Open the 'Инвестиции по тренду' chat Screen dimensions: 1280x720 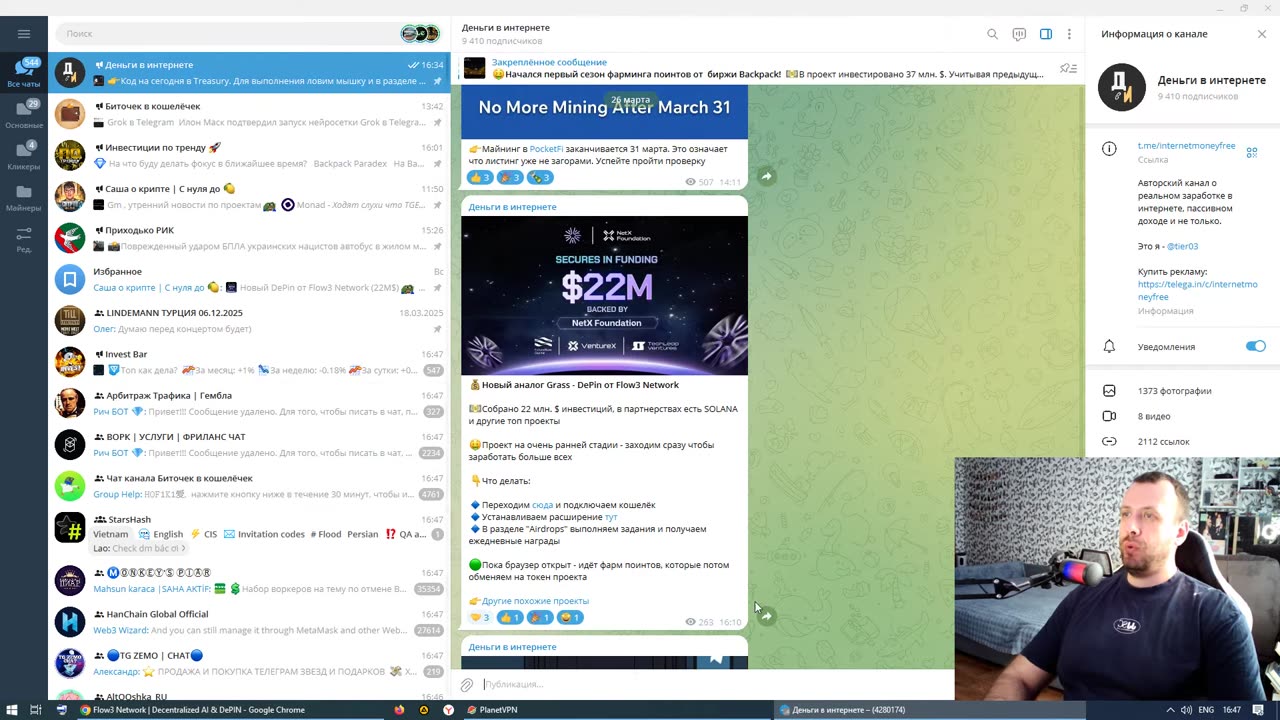(x=249, y=155)
